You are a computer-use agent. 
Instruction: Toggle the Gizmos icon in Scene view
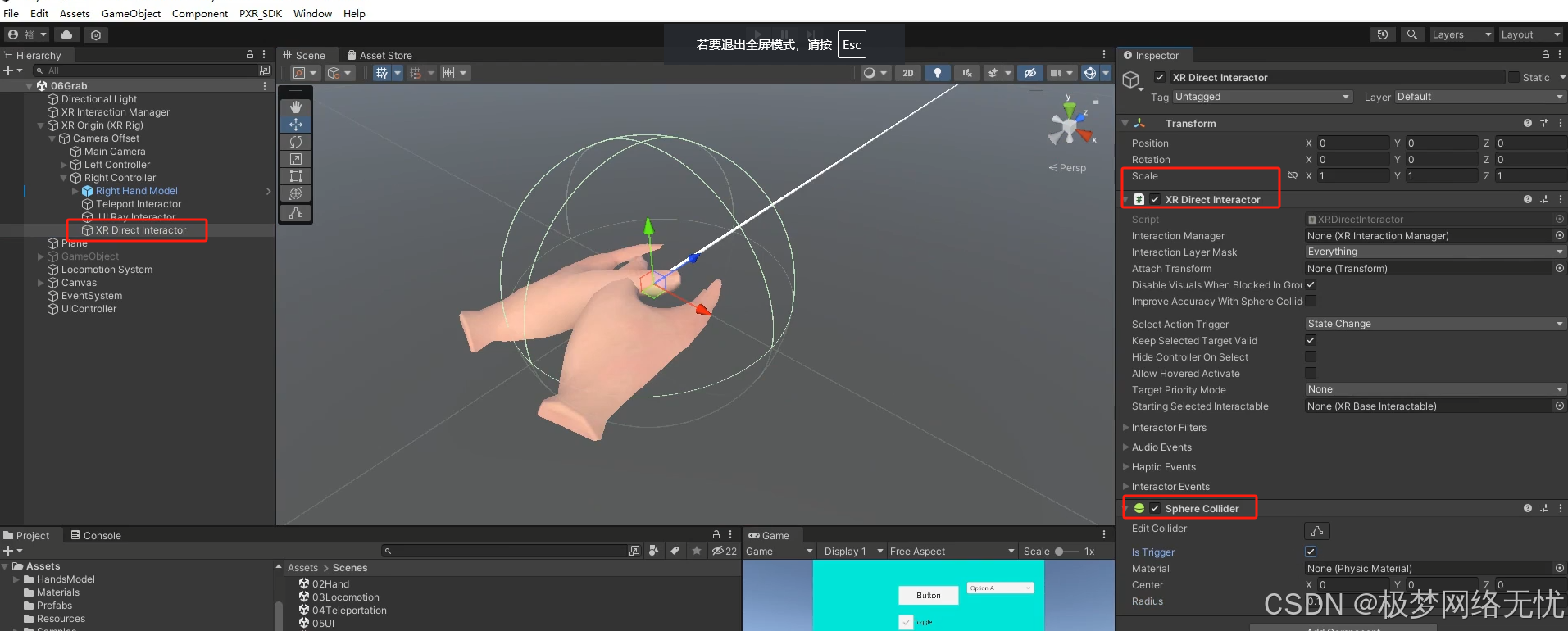coord(1090,73)
